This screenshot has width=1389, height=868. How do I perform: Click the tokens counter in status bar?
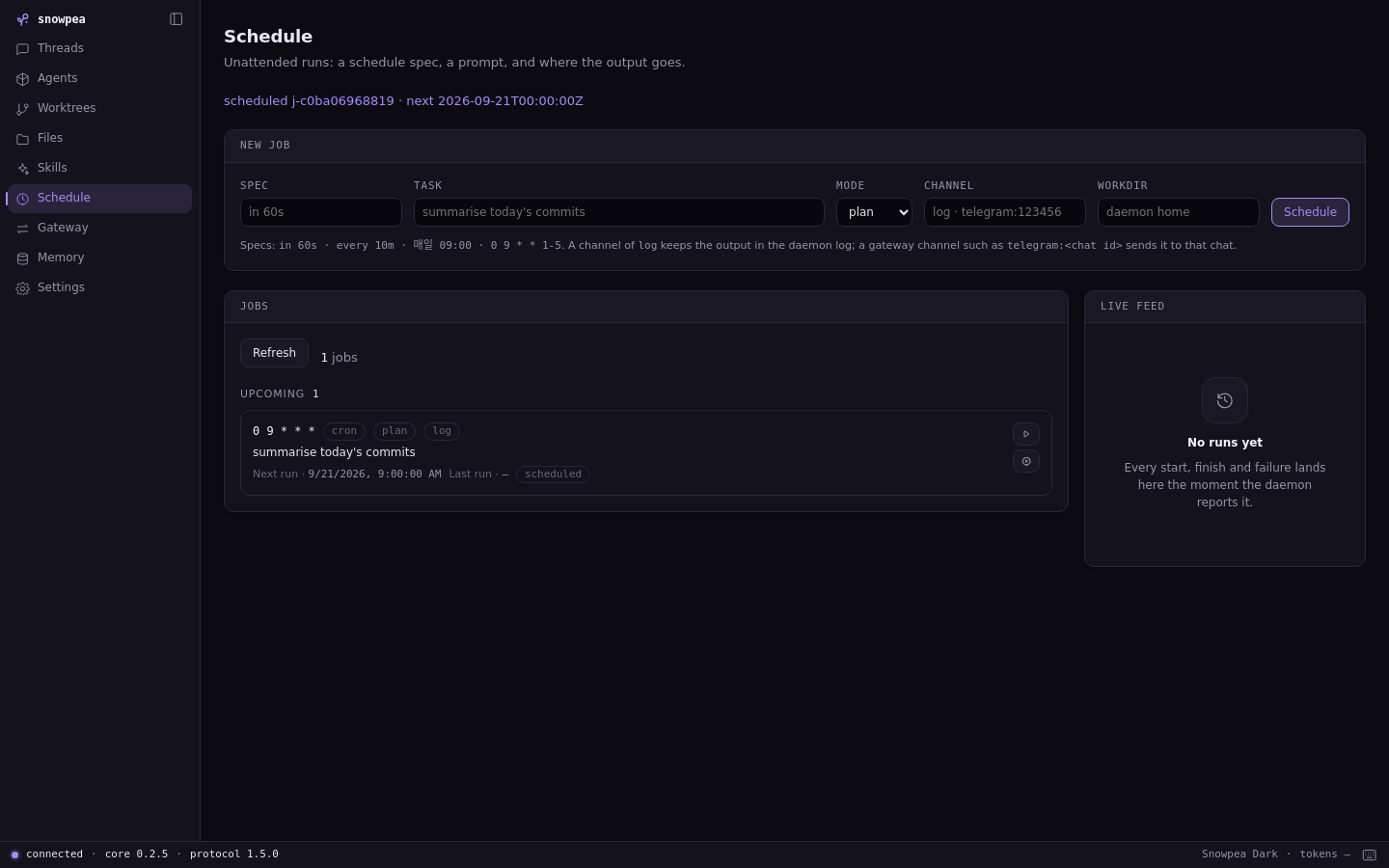tap(1324, 854)
